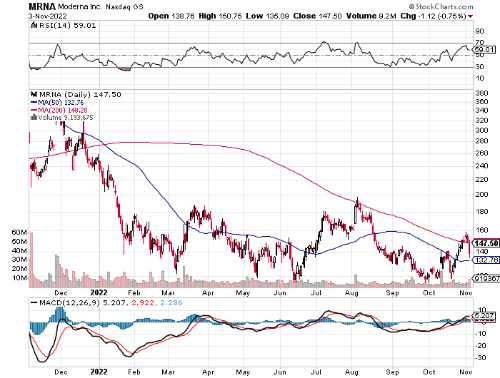Click the StockCharts.com copyright icon
Image resolution: width=500 pixels, height=378 pixels.
click(412, 7)
